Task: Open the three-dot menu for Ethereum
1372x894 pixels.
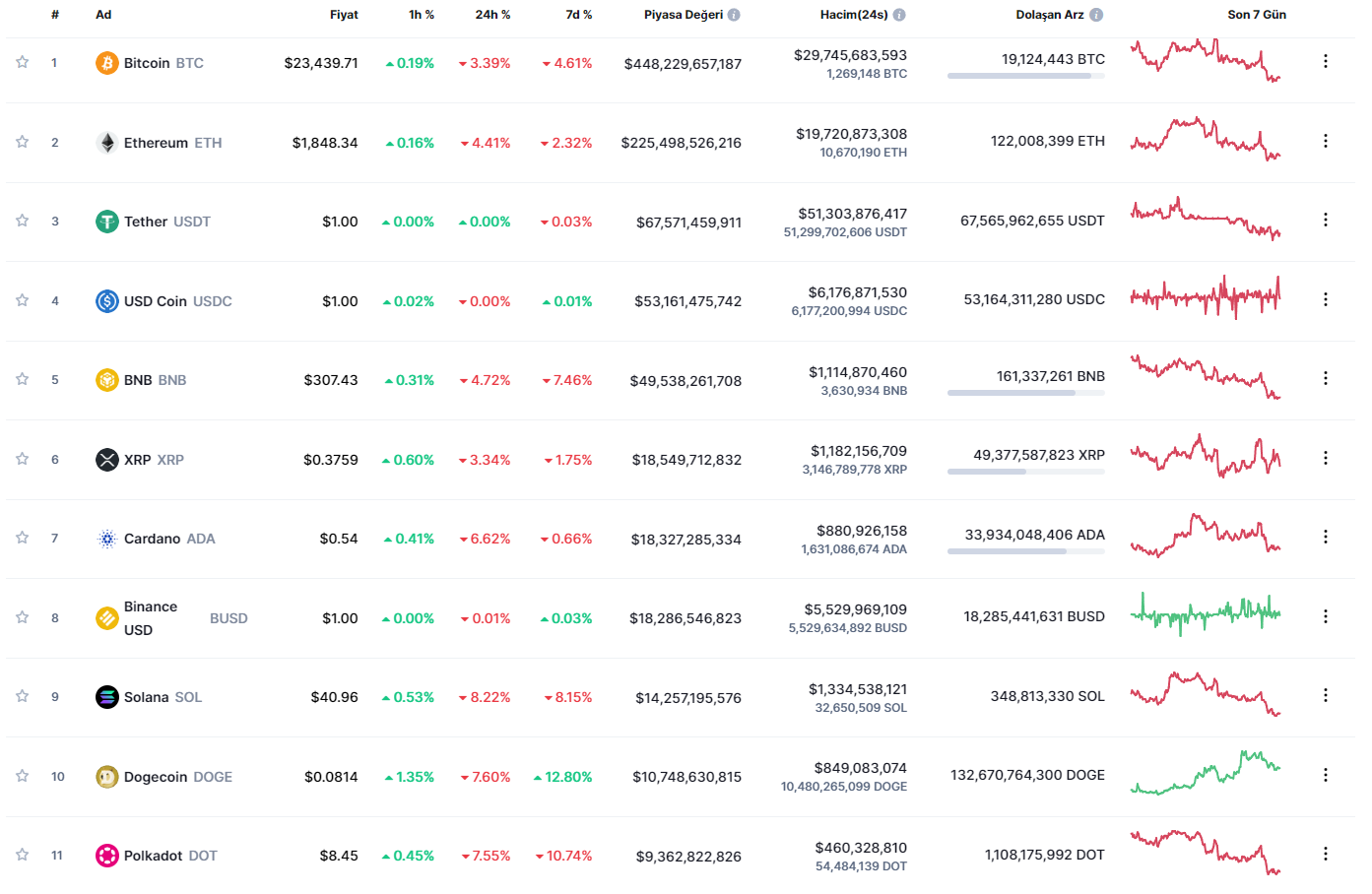Action: point(1326,141)
